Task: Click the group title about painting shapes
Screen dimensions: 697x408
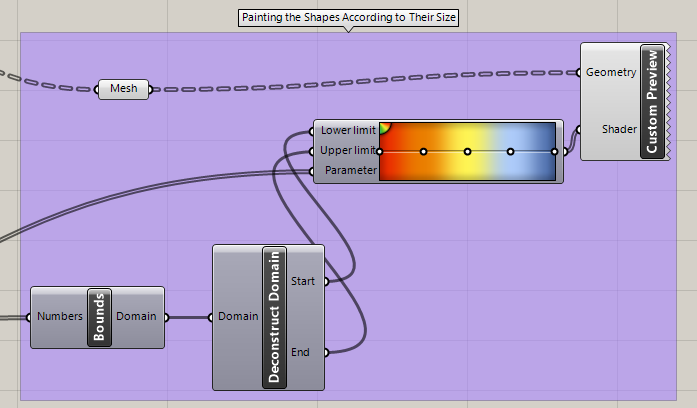Action: coord(348,18)
